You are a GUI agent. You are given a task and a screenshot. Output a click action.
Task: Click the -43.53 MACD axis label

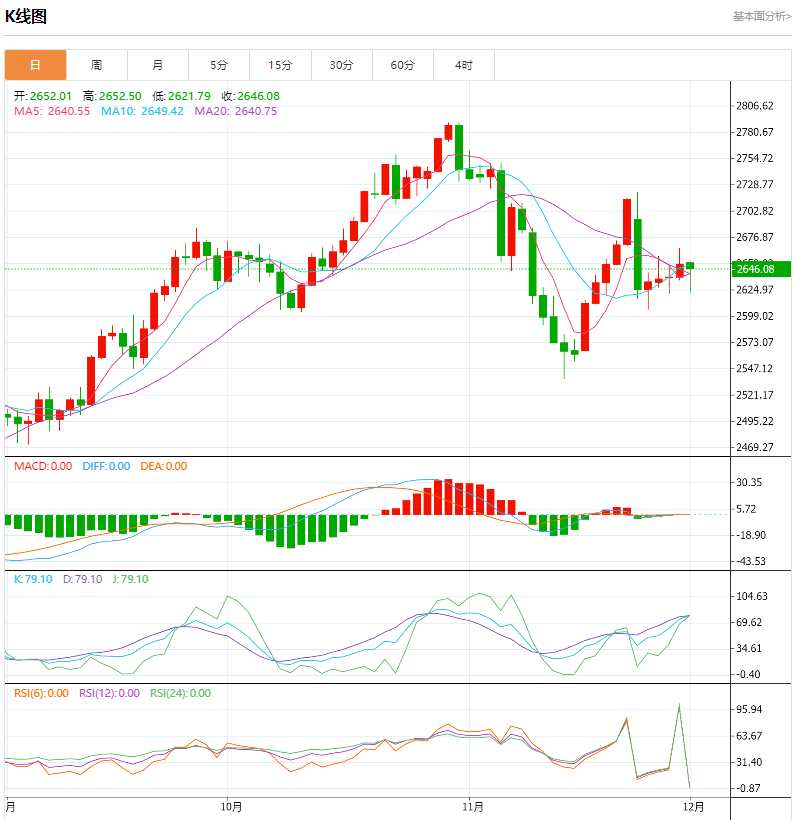751,561
